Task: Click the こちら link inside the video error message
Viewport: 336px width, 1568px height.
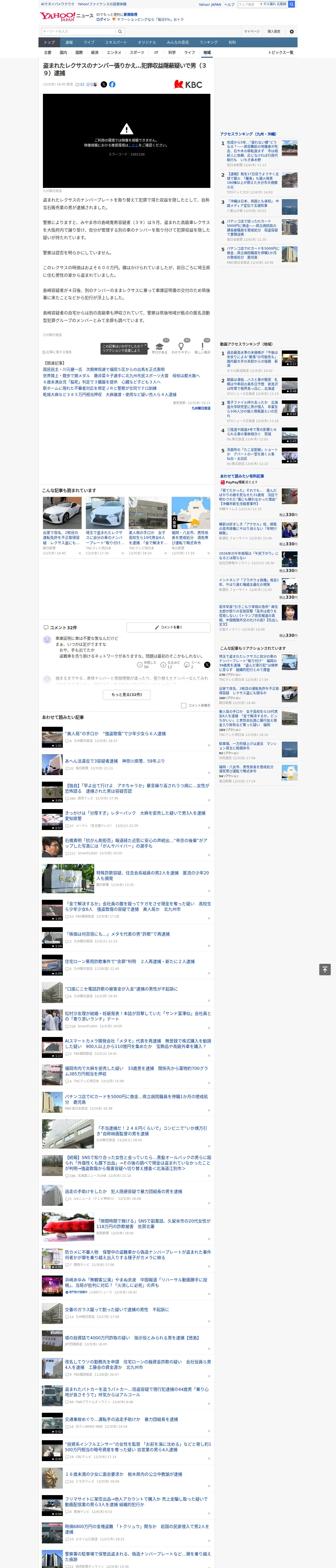Action: pyautogui.click(x=133, y=146)
